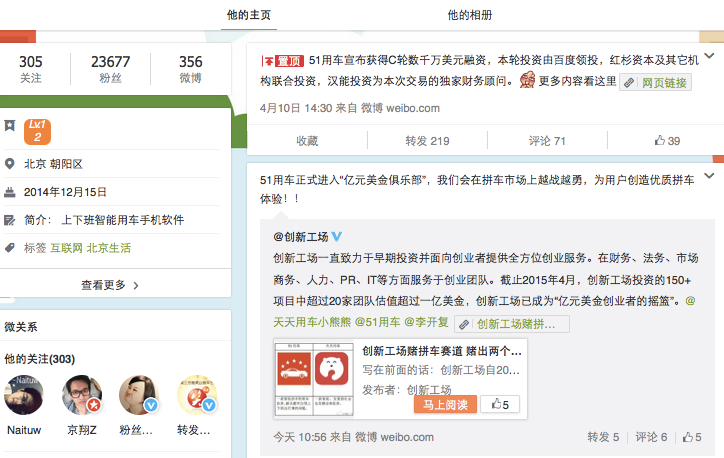Open the 4月10日 14:30 timestamp link
Screen dimensions: 724x458
296,108
